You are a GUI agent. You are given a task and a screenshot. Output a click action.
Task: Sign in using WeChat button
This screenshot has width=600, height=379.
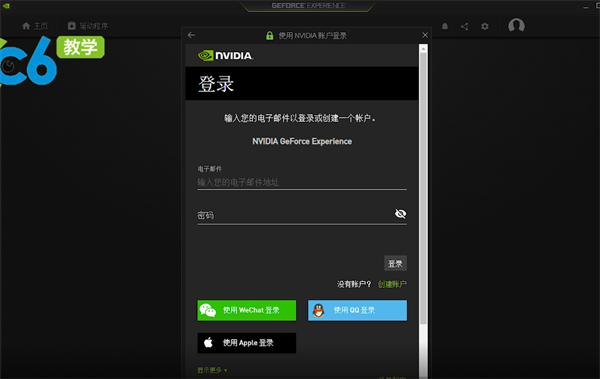[246, 310]
